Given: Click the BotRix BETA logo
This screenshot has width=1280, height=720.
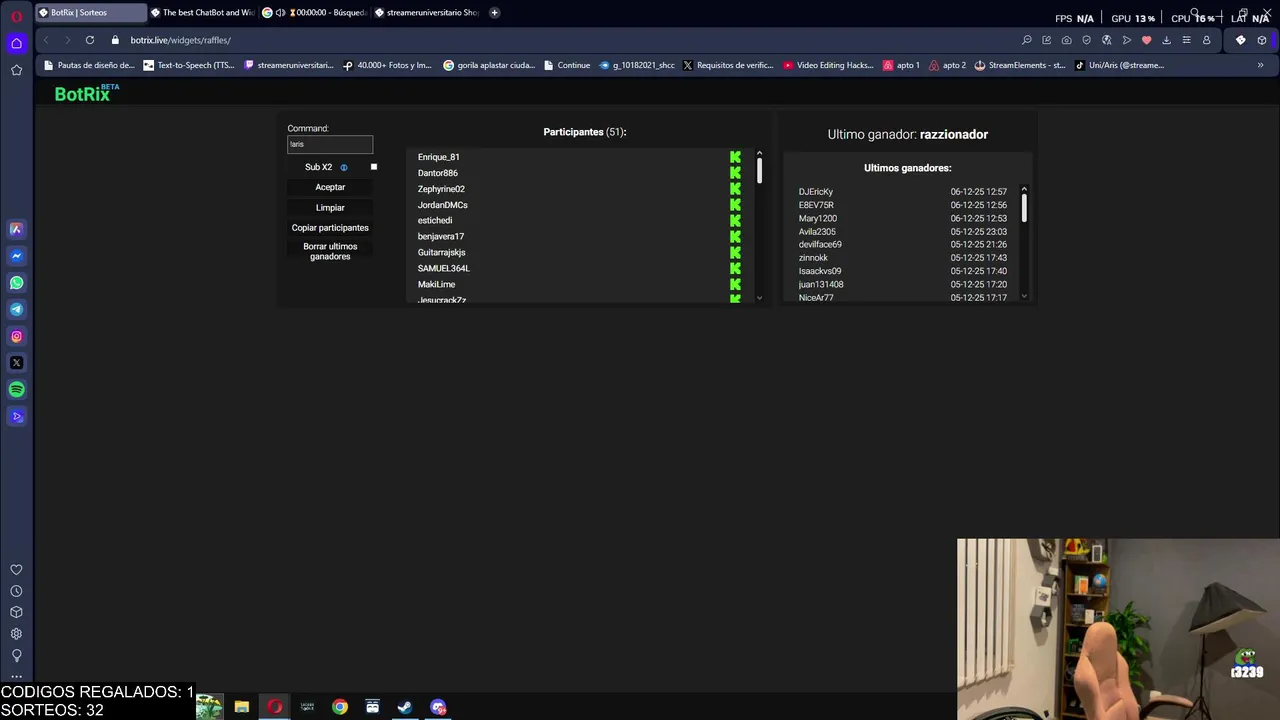Looking at the screenshot, I should coord(86,93).
